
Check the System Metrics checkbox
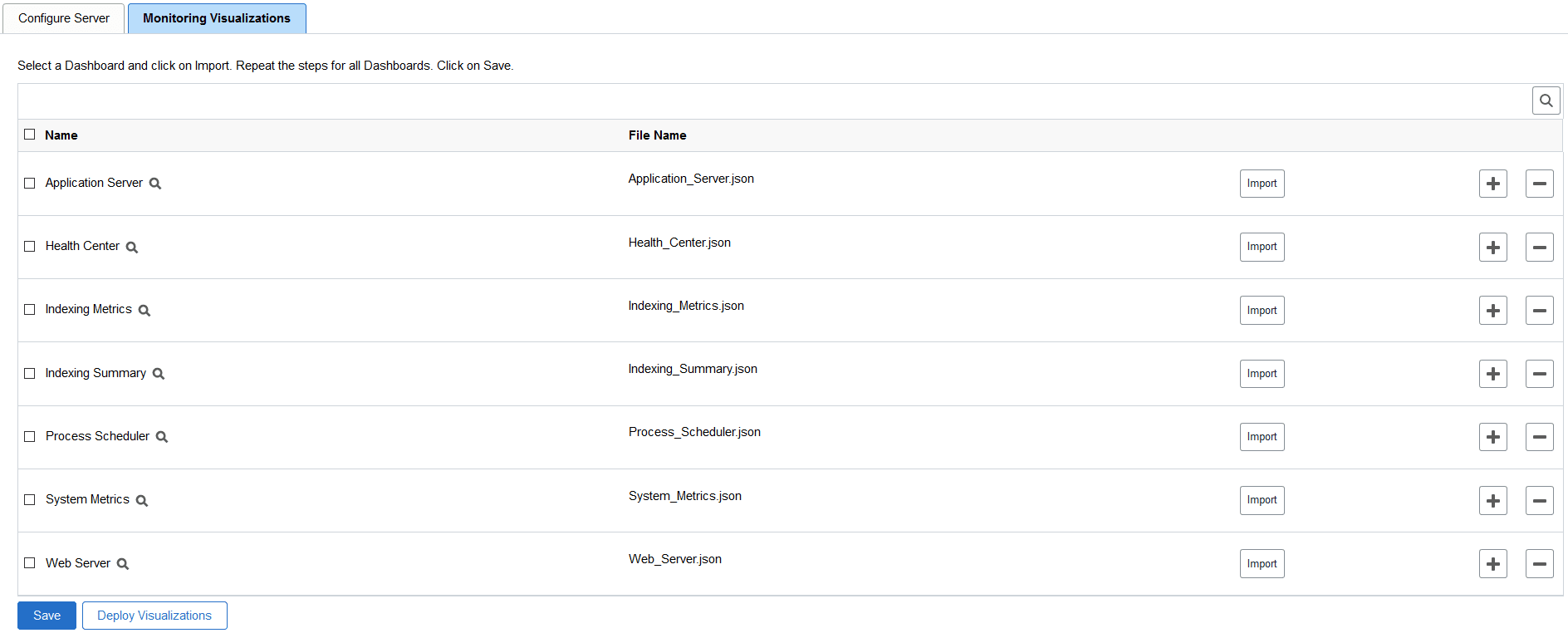(30, 499)
